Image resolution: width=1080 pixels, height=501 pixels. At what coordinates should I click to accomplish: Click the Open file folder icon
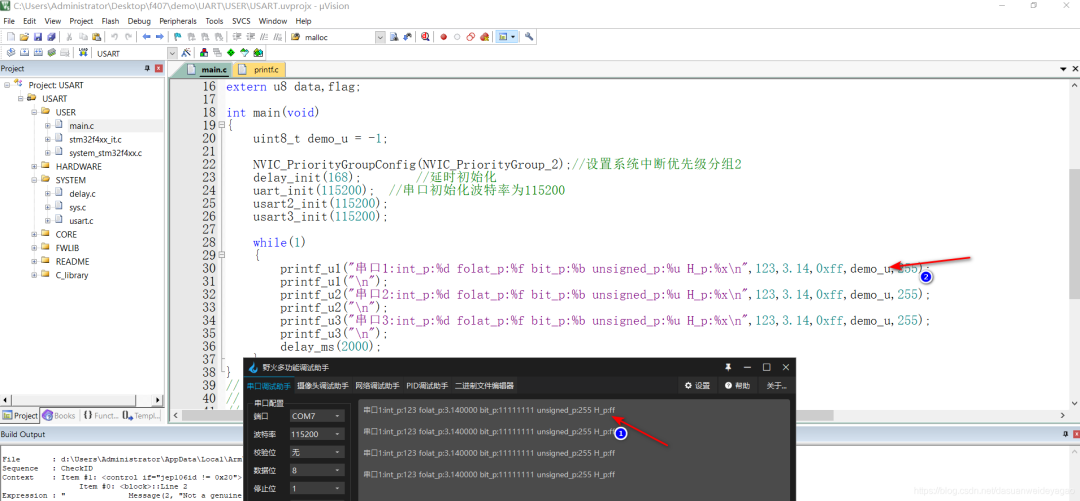click(24, 37)
